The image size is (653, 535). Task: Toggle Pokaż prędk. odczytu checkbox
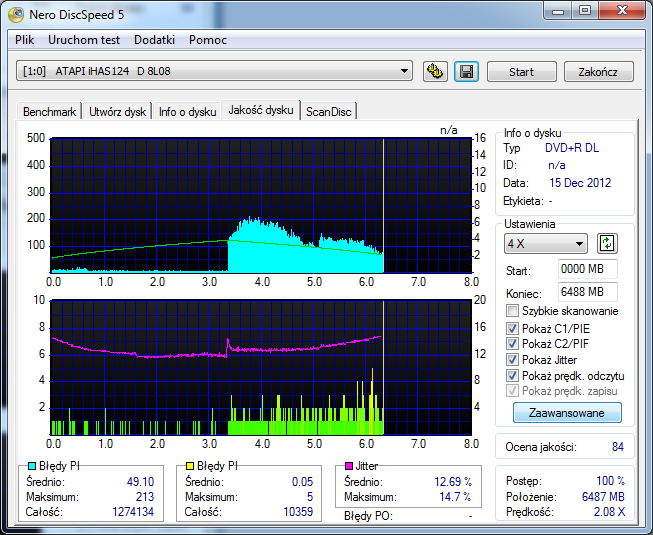click(512, 376)
